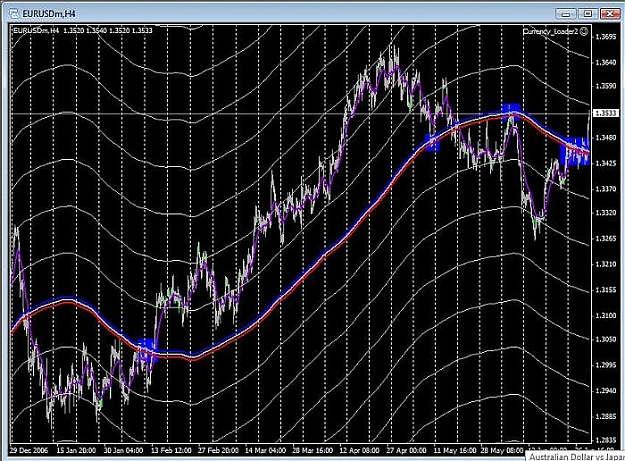
Task: Click the 1.3050 price scale label
Action: coord(605,339)
